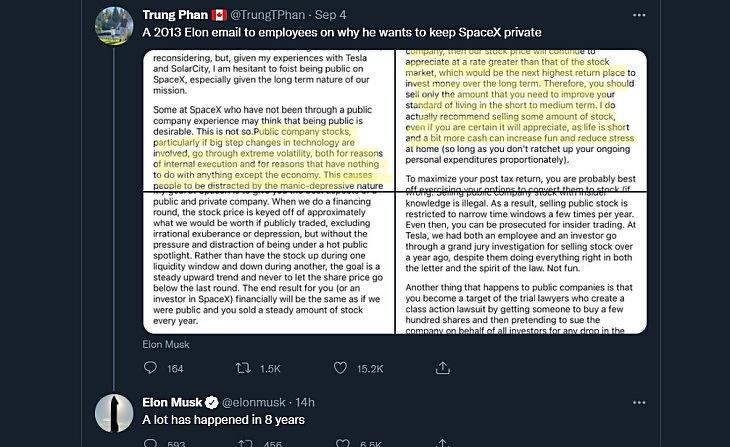Click the @elonmusk handle
This screenshot has width=730, height=447.
coord(259,402)
